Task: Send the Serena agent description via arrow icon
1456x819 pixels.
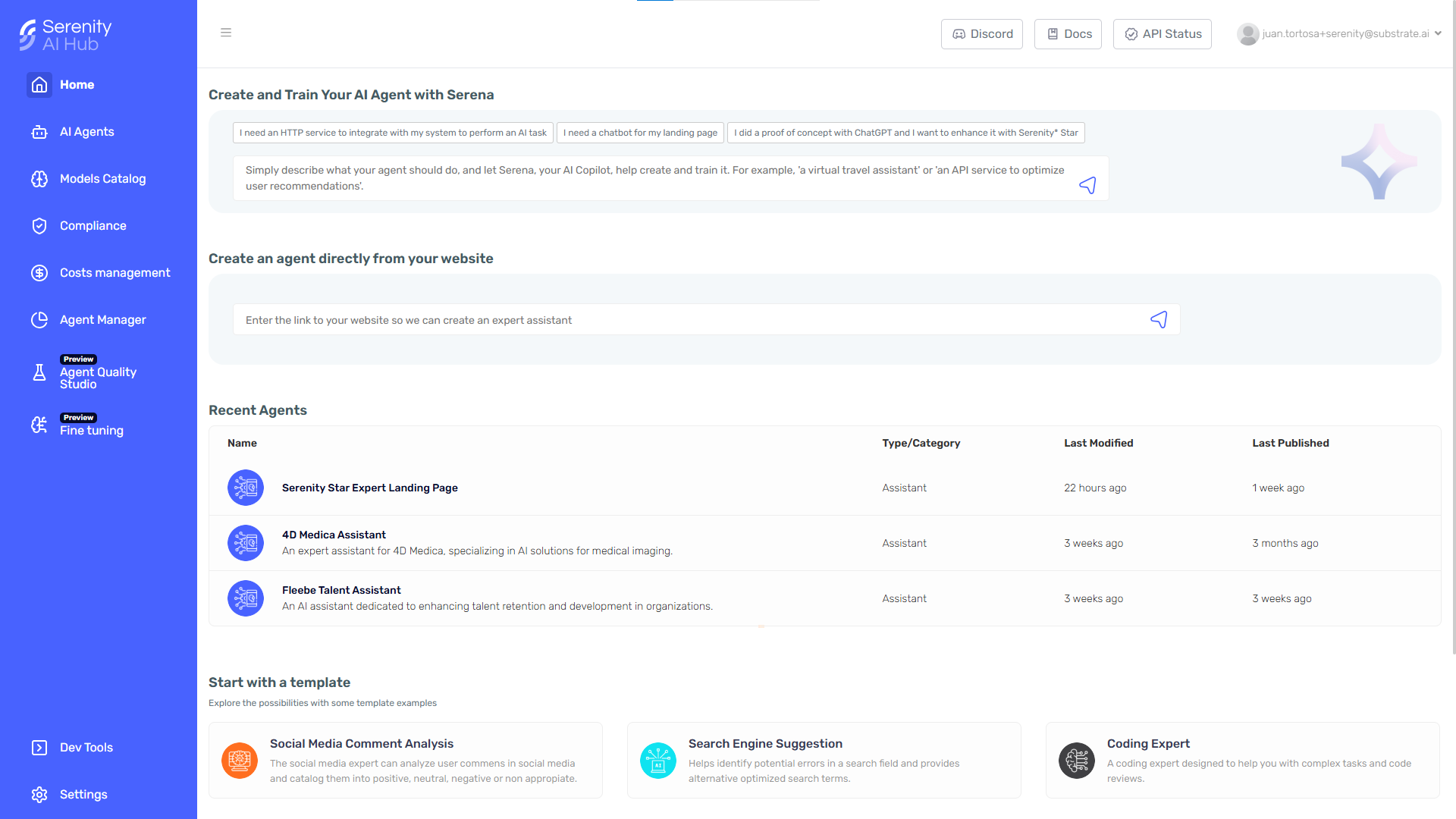Action: click(x=1087, y=185)
